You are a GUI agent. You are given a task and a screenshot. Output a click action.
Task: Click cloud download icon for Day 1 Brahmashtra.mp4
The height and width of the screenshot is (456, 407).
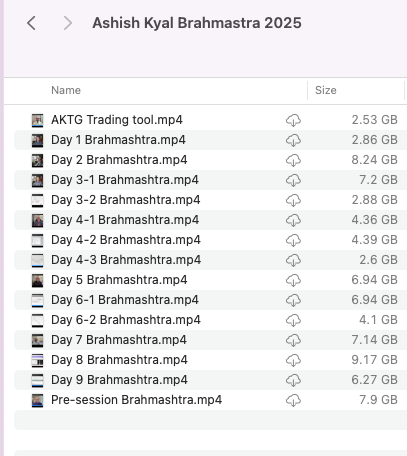pyautogui.click(x=293, y=140)
